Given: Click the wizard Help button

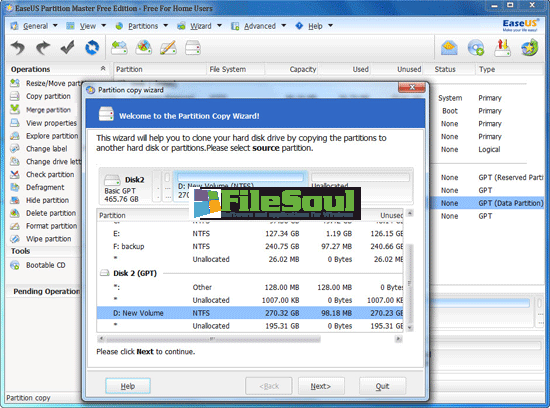Looking at the screenshot, I should (x=128, y=386).
